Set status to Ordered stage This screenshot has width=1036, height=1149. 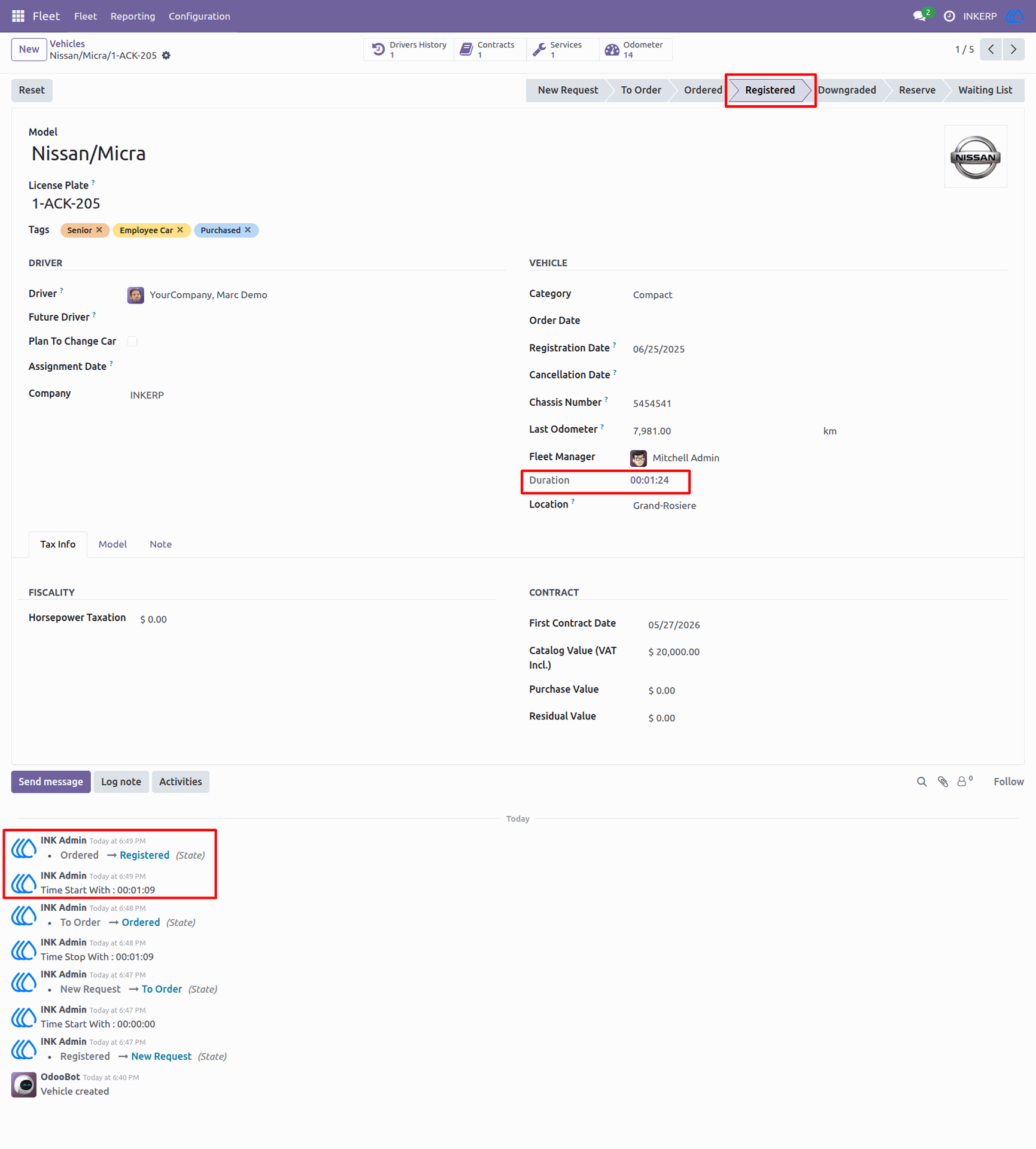point(703,90)
